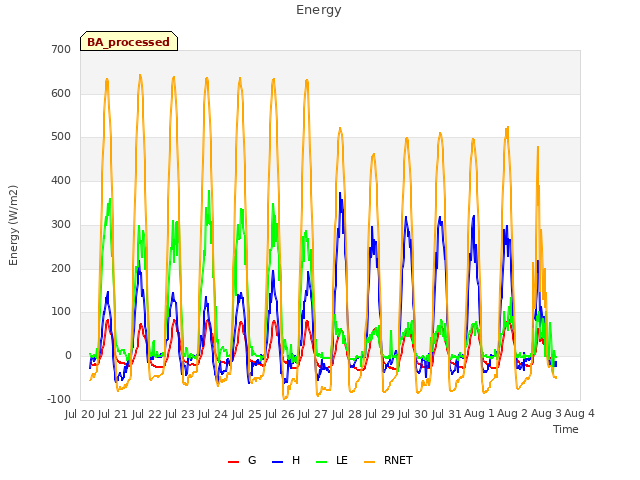
Task: Click the orange RNET legend color marker
Action: 369,462
